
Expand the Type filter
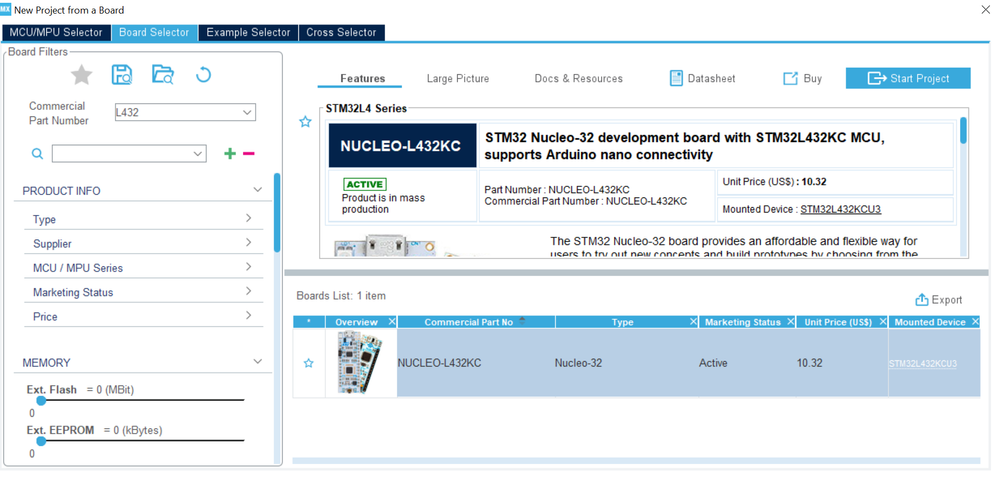point(248,218)
